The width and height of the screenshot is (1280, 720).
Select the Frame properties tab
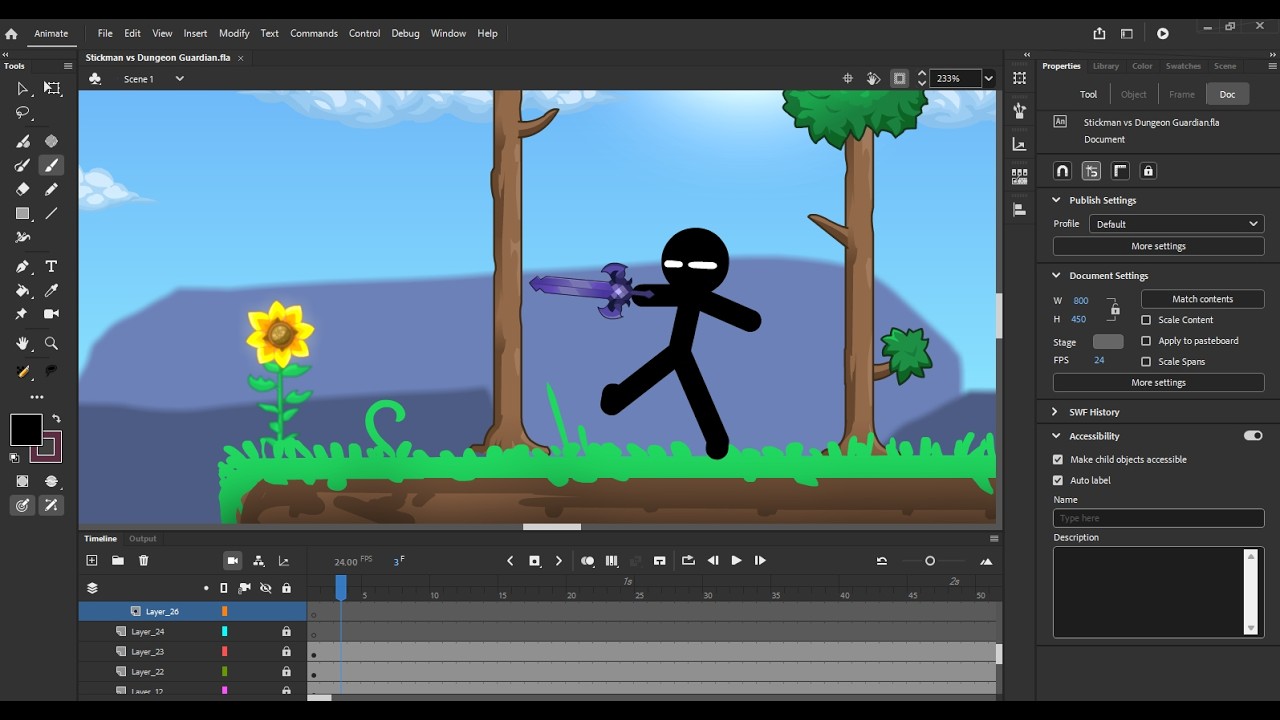(1182, 94)
